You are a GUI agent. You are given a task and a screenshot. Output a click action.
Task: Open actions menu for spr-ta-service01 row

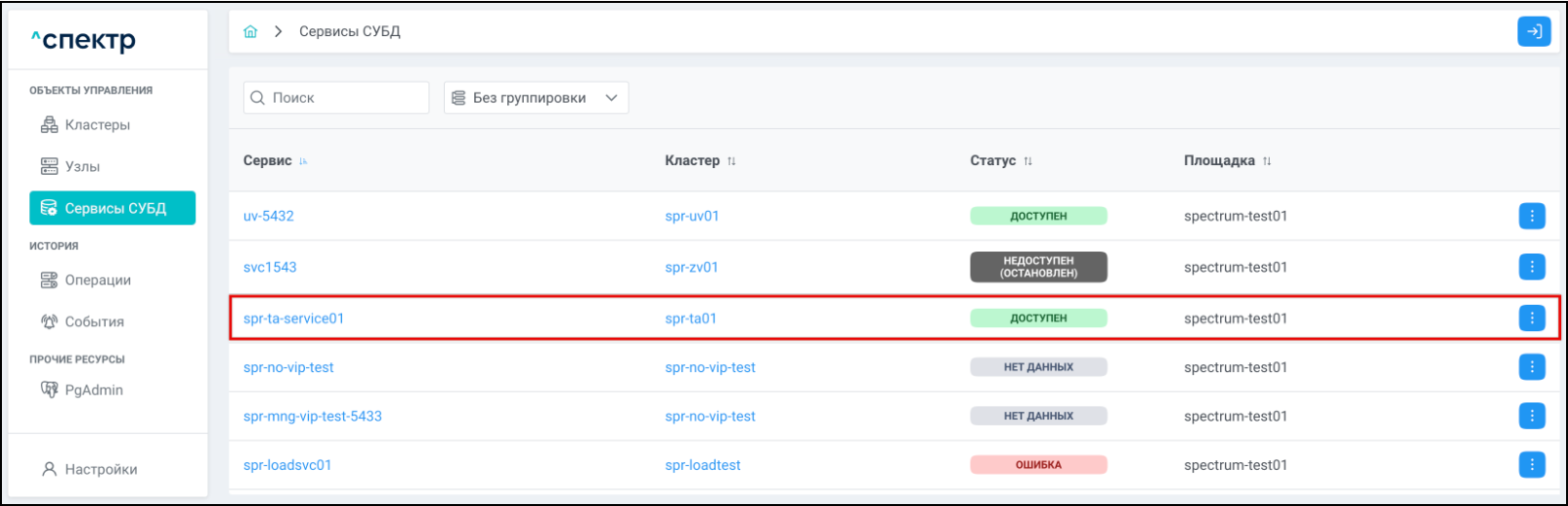[x=1532, y=318]
